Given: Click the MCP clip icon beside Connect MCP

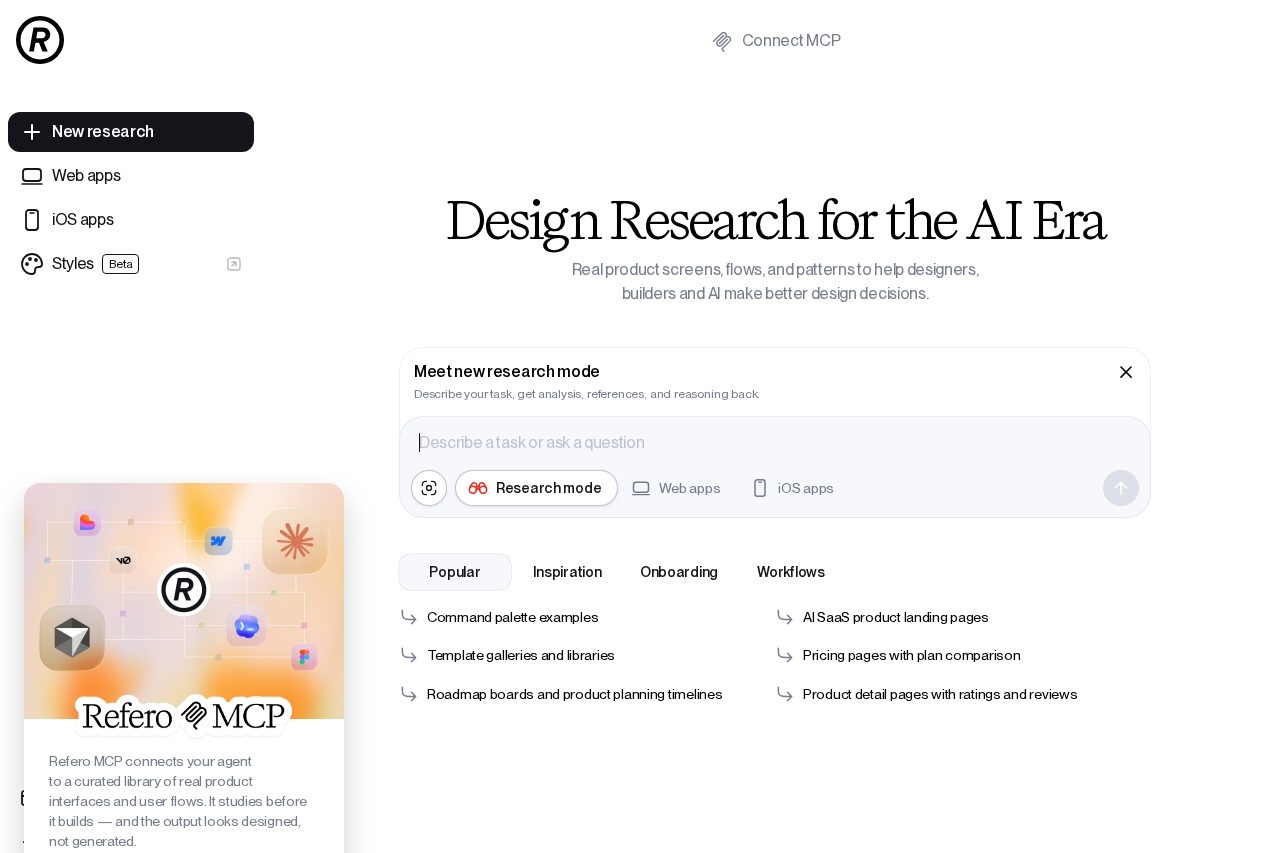Looking at the screenshot, I should click(x=722, y=41).
